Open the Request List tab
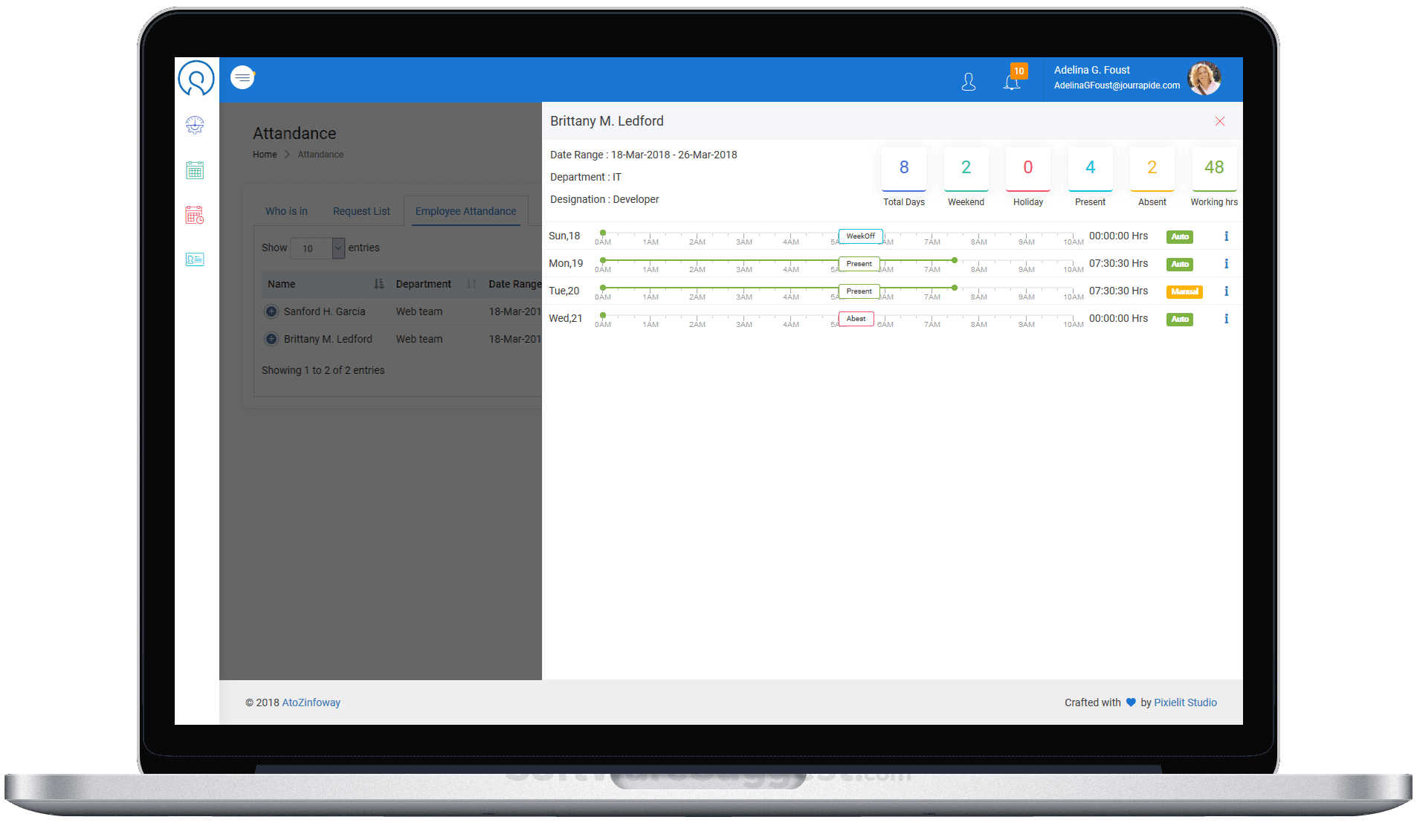This screenshot has height=840, width=1417. point(362,211)
